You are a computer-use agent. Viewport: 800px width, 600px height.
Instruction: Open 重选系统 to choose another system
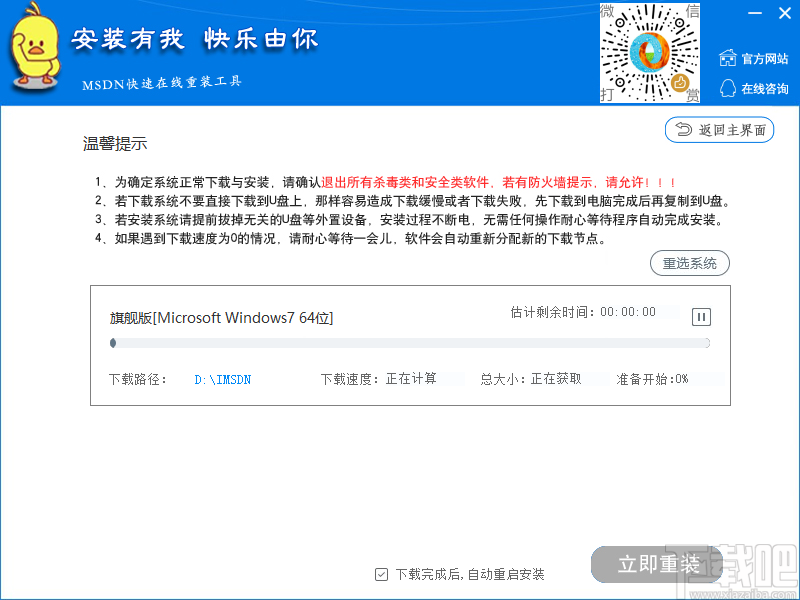[x=689, y=263]
